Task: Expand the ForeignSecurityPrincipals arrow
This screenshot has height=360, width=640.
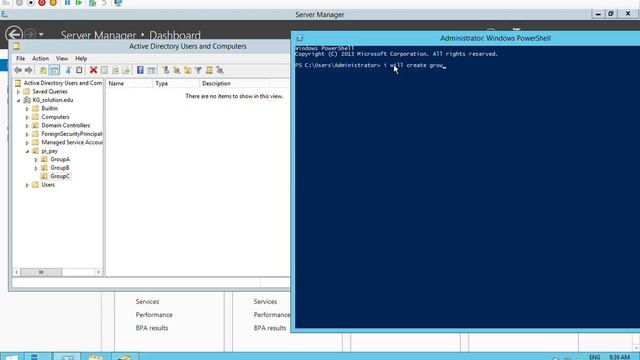Action: [x=27, y=134]
